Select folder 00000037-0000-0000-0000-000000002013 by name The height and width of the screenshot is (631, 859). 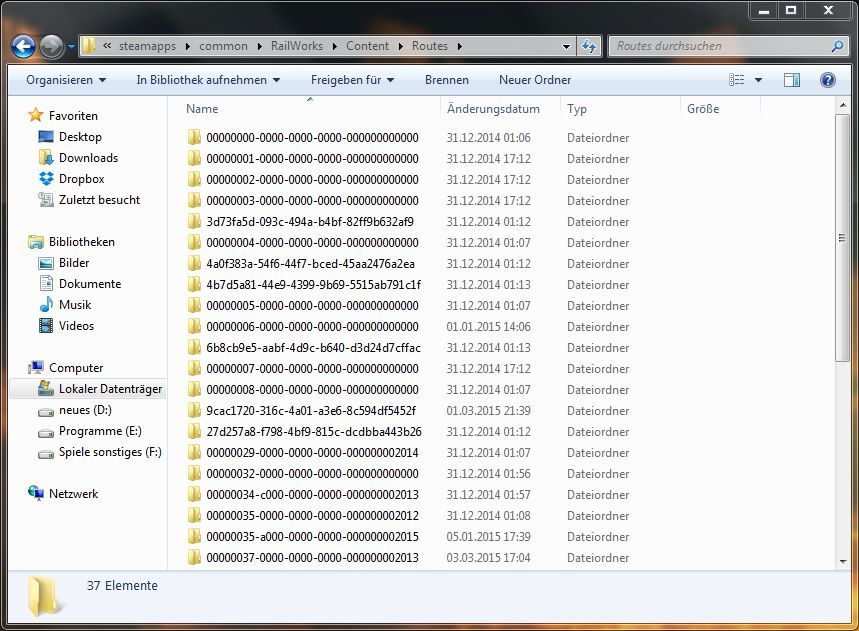pos(312,558)
